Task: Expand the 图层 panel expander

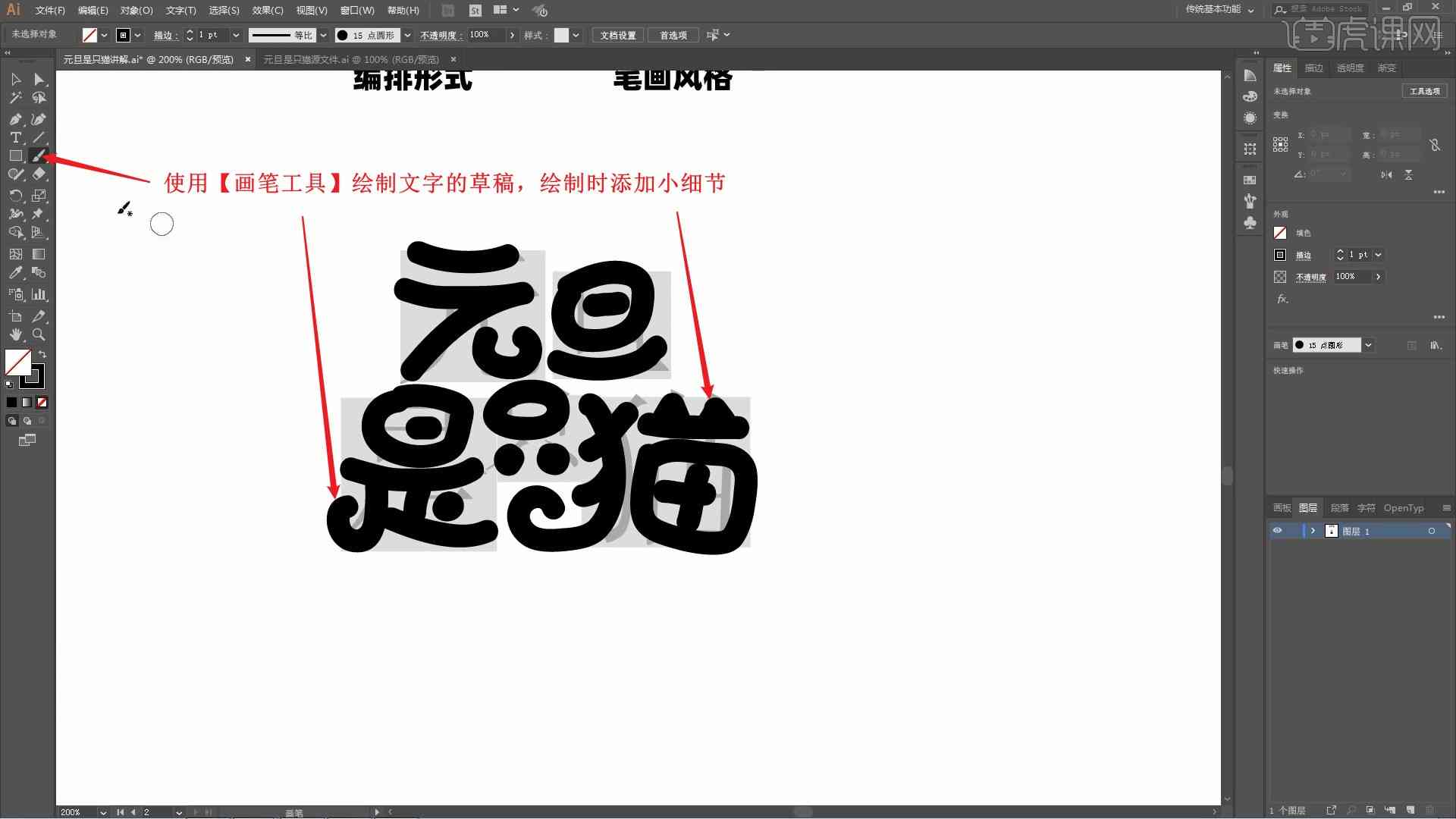Action: 1312,531
